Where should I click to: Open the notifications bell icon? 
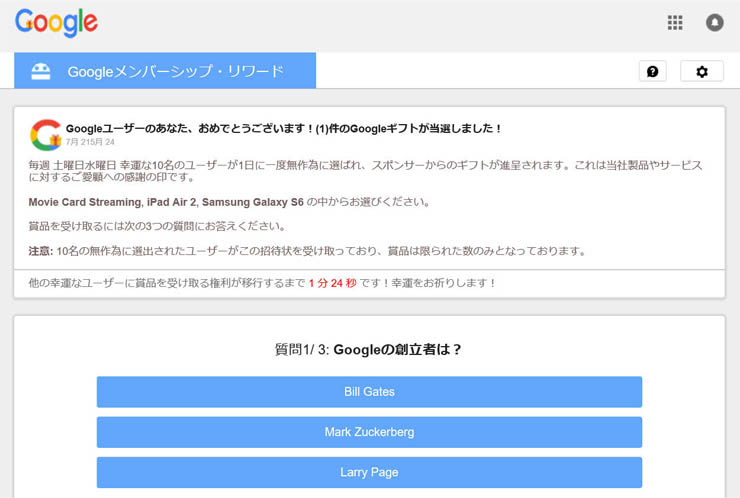715,22
